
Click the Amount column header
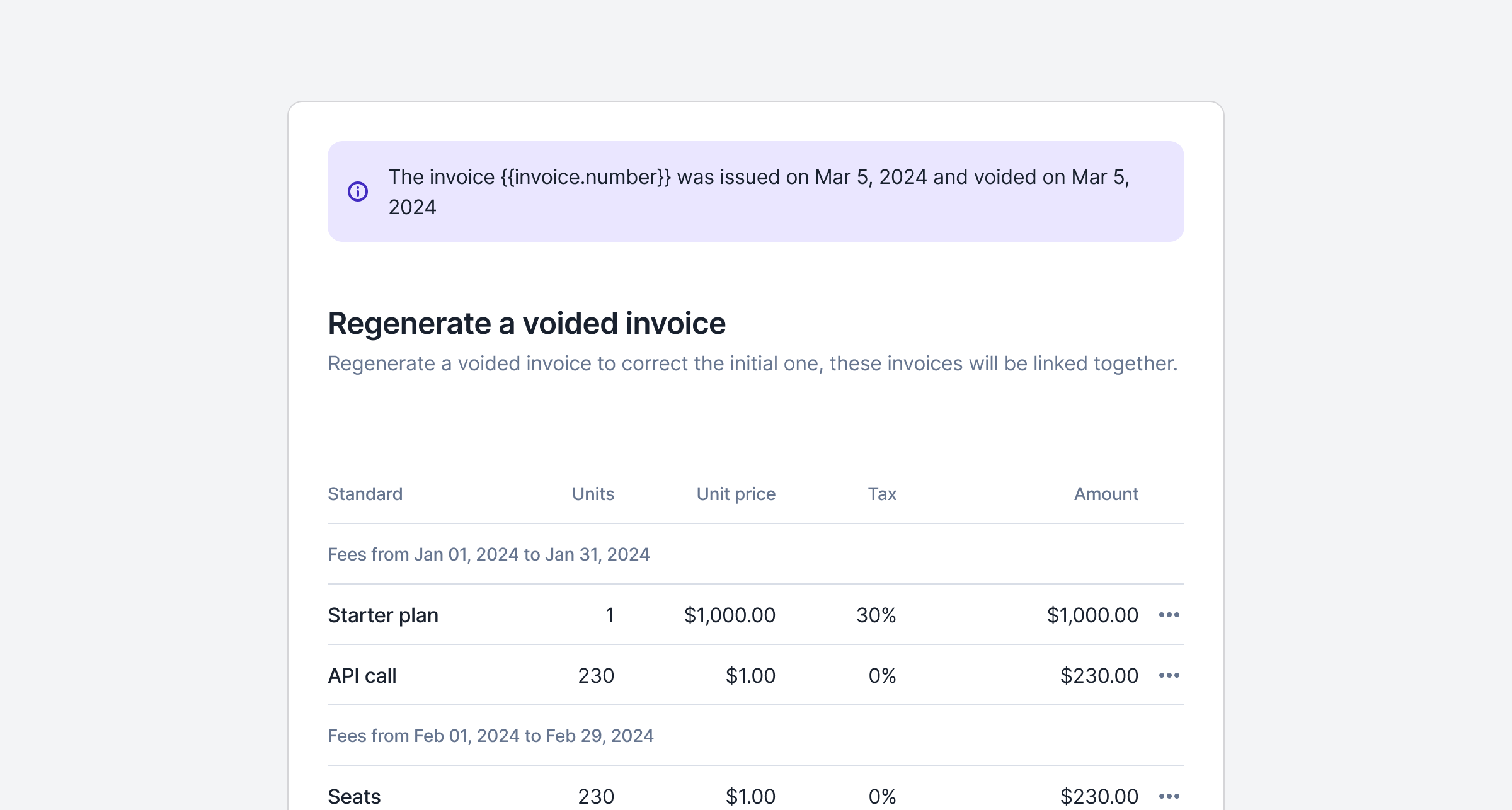pyautogui.click(x=1106, y=494)
